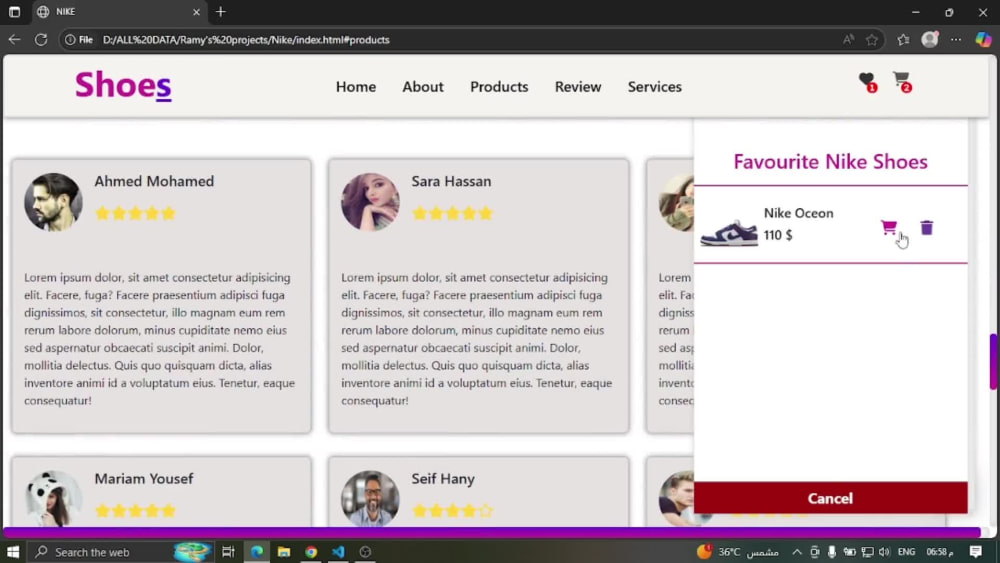Add page to favorites with star icon
This screenshot has height=563, width=1000.
click(872, 40)
